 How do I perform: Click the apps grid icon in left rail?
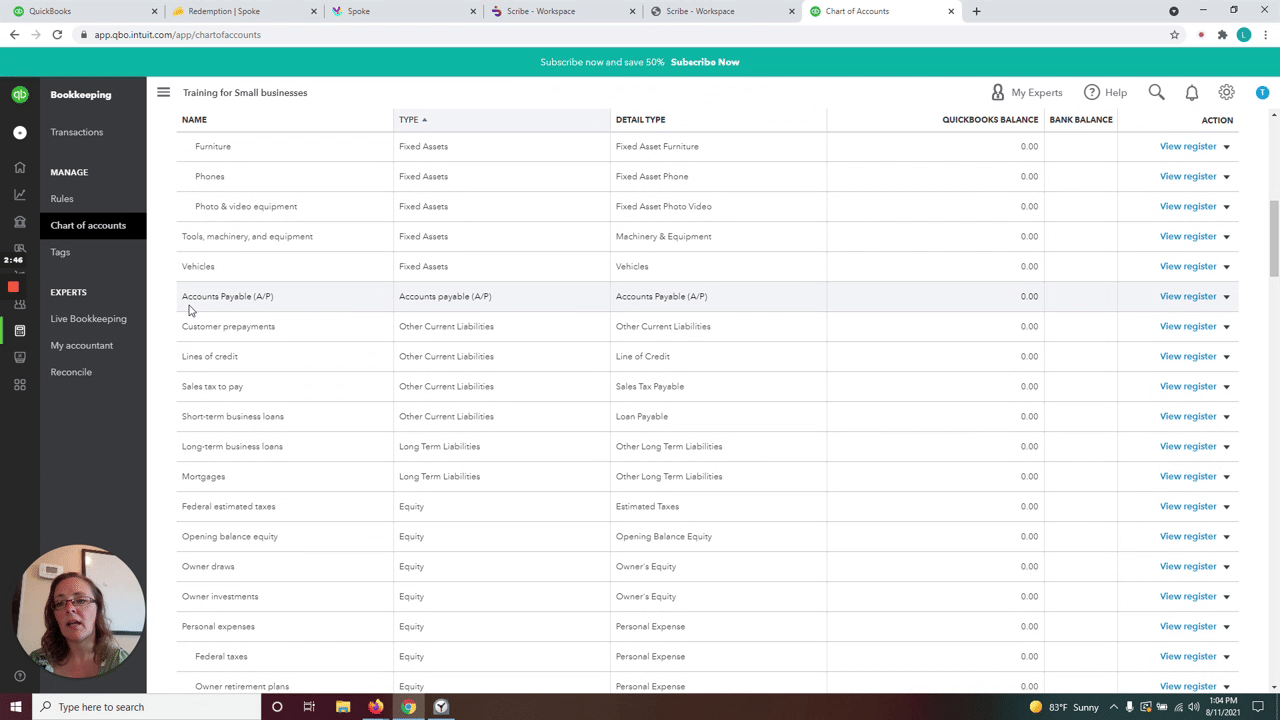[x=20, y=385]
